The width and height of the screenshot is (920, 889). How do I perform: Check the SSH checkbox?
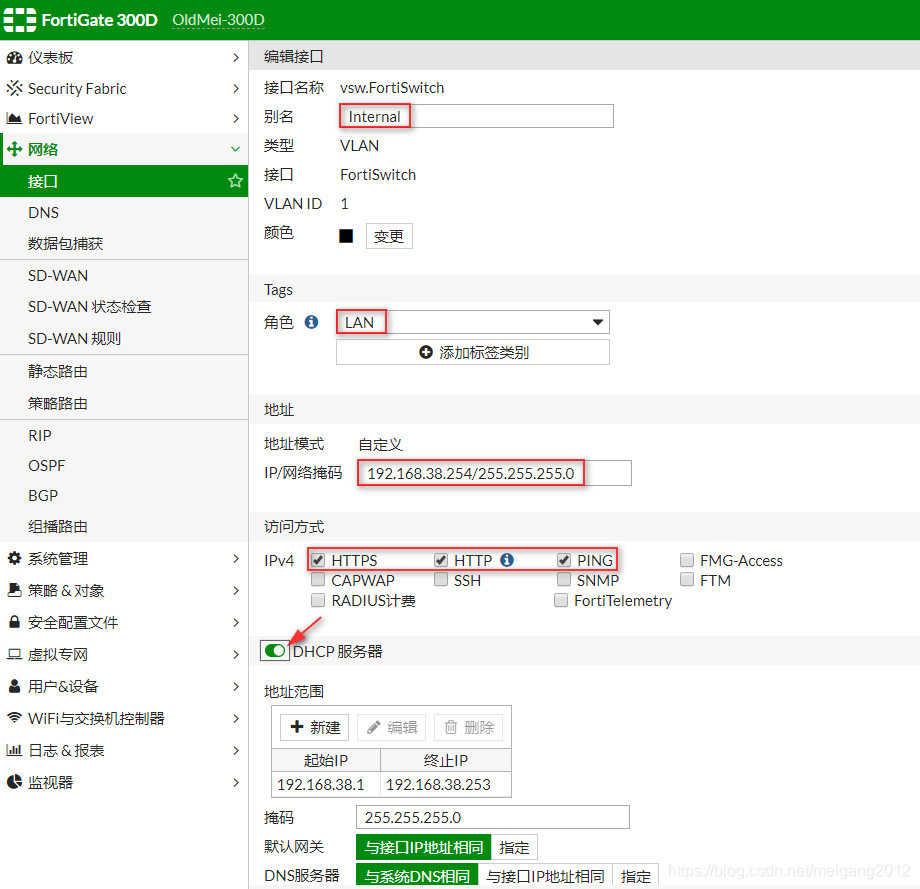coord(441,580)
